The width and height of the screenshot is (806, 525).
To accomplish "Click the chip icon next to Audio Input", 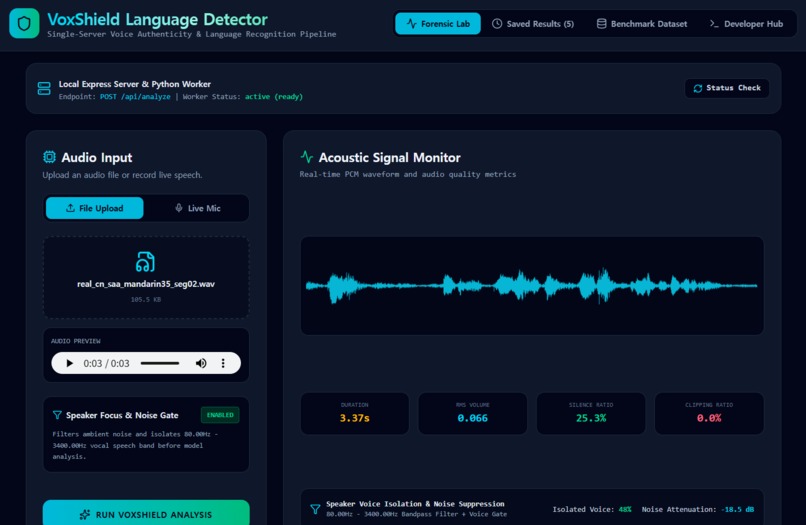I will pyautogui.click(x=49, y=157).
